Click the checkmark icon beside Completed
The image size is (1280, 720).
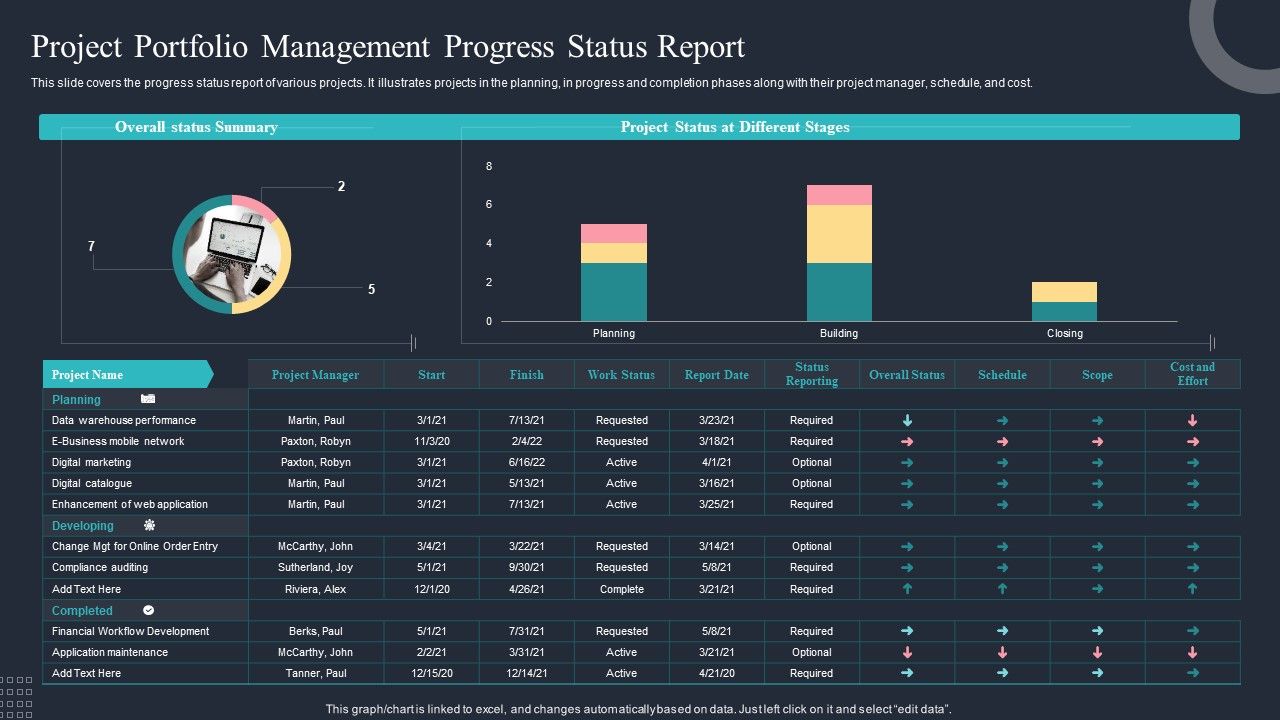(x=147, y=609)
